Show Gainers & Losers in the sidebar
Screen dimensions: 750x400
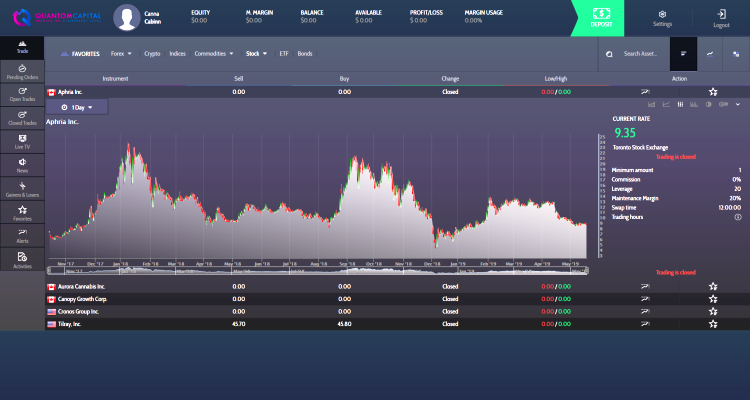pos(22,189)
